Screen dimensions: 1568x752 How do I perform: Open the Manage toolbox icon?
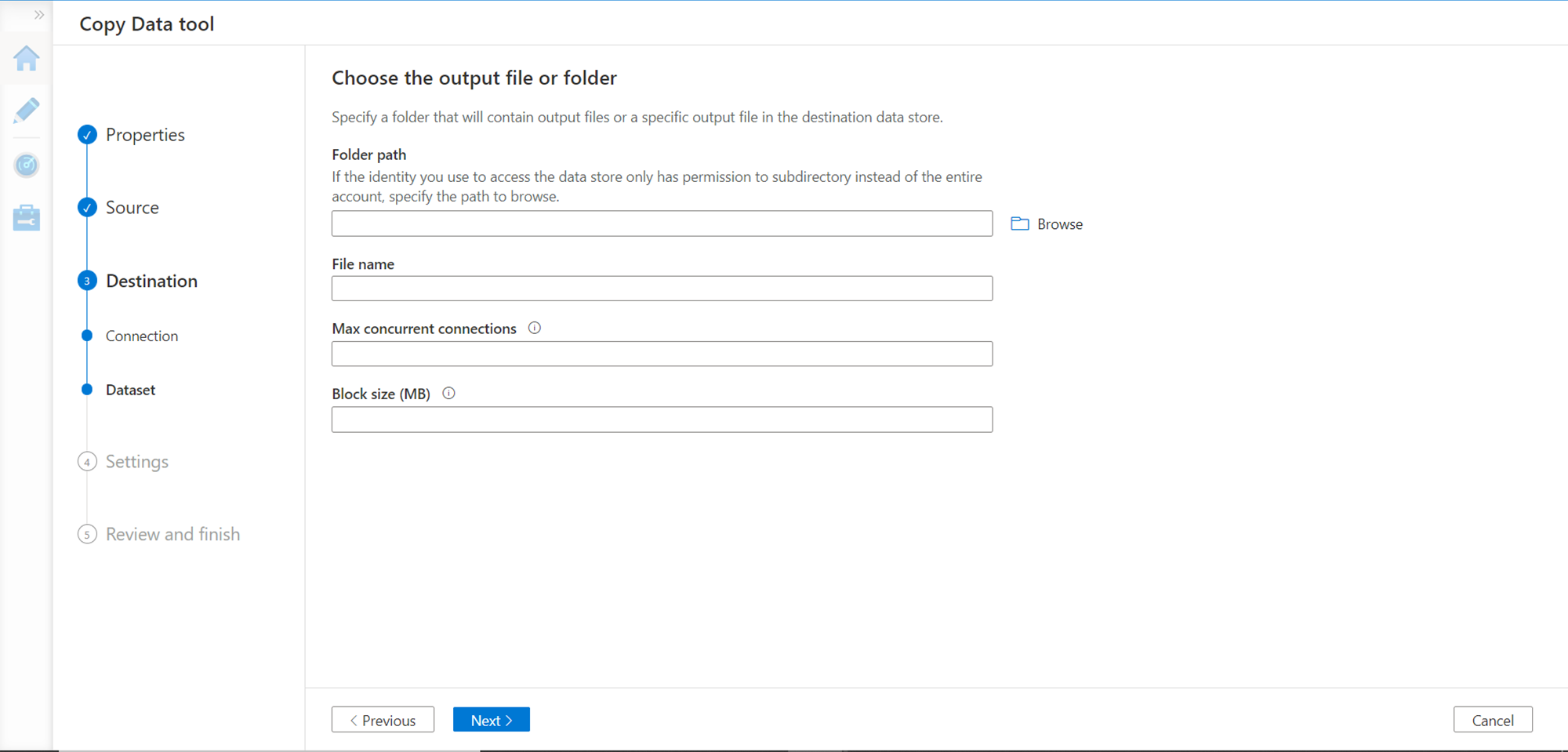coord(27,218)
